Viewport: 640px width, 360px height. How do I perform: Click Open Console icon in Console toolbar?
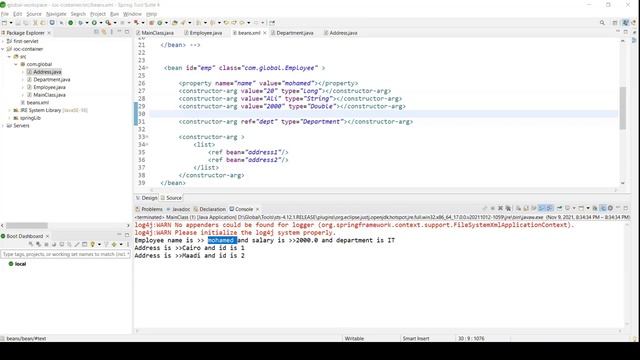point(581,208)
